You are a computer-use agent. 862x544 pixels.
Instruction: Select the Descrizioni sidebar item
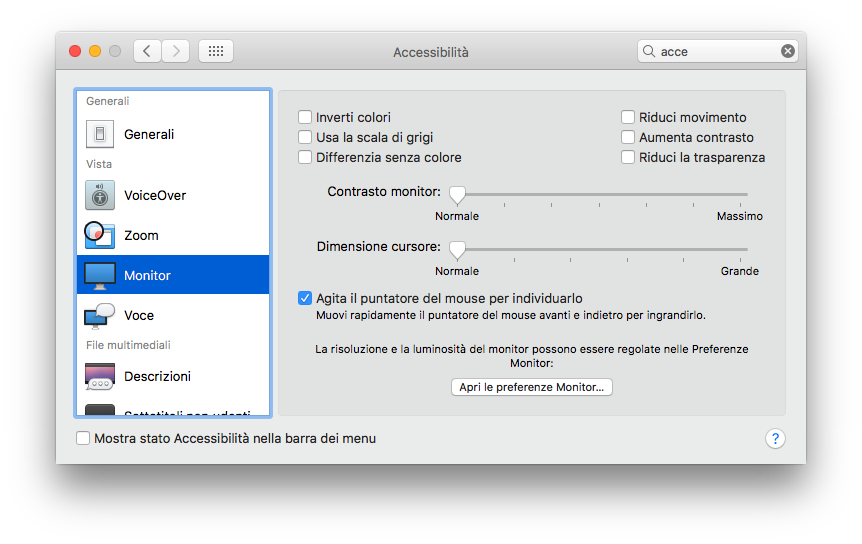pyautogui.click(x=157, y=376)
